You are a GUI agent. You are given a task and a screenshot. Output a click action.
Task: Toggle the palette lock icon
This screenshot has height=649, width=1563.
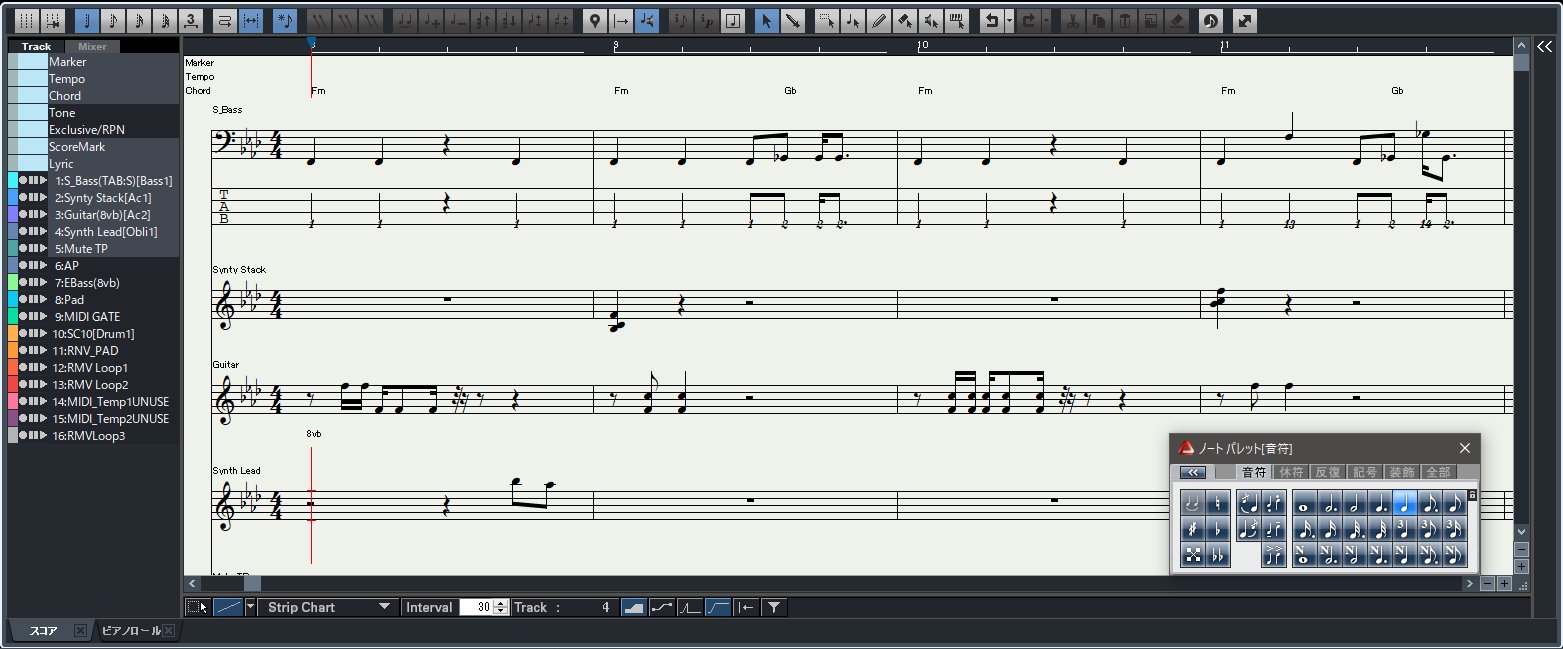[1472, 495]
